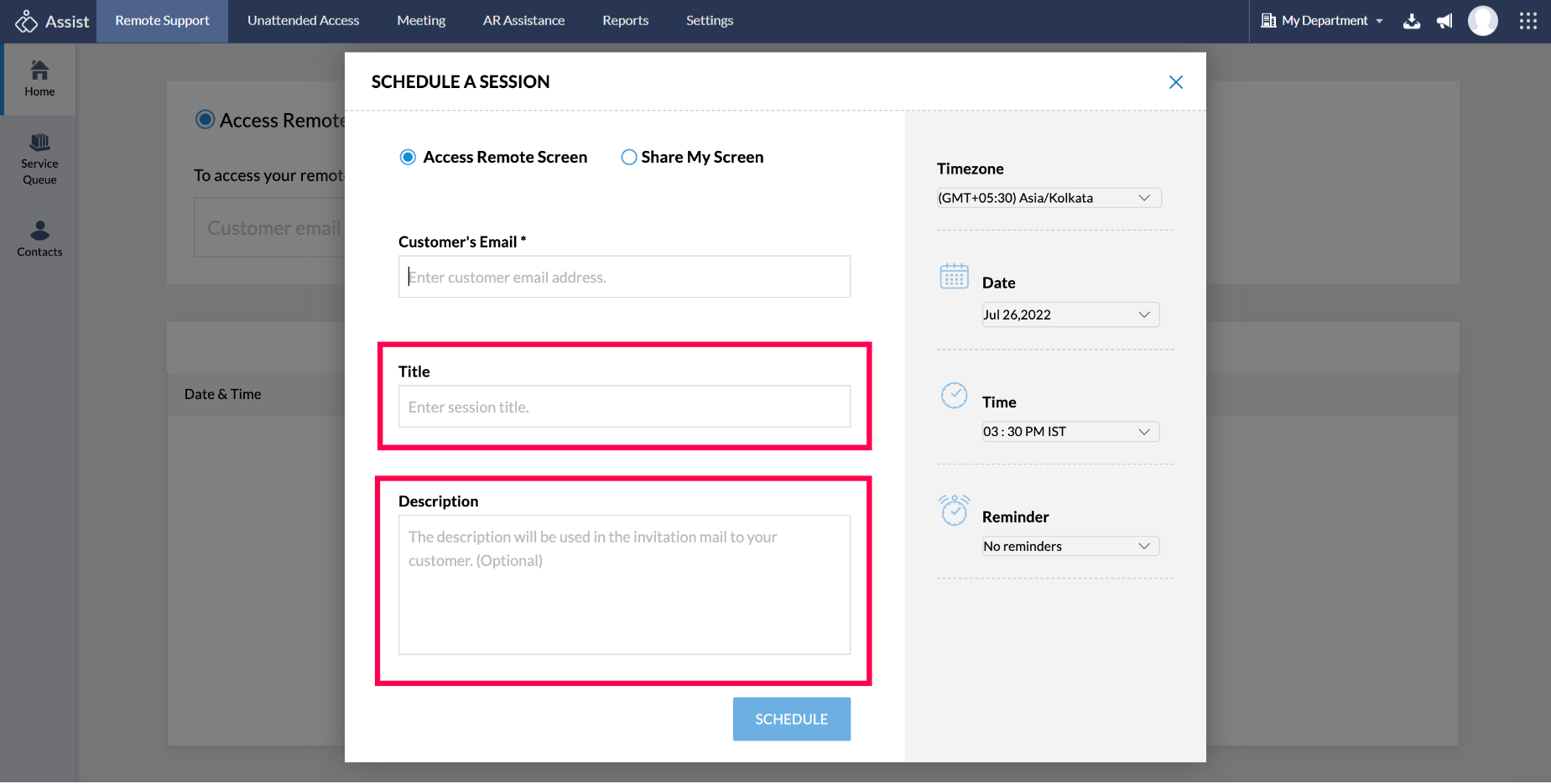Close the Schedule a Session dialog
This screenshot has height=784, width=1551.
coord(1175,82)
